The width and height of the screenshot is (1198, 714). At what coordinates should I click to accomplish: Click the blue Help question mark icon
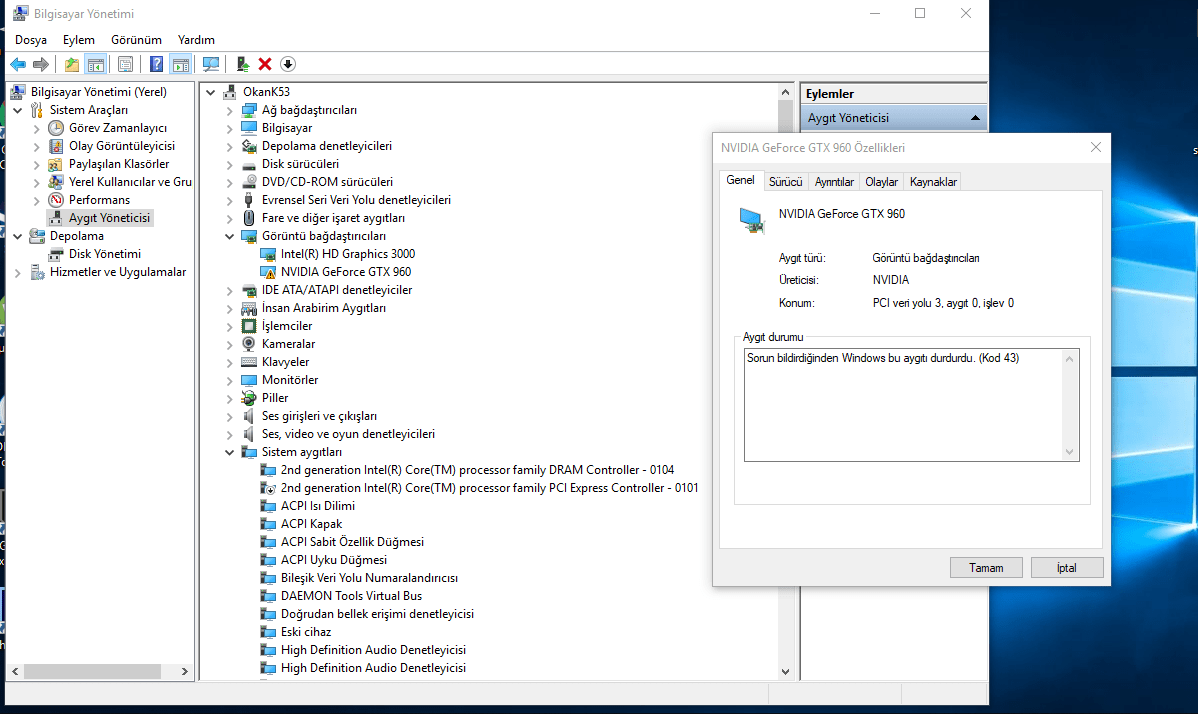156,64
